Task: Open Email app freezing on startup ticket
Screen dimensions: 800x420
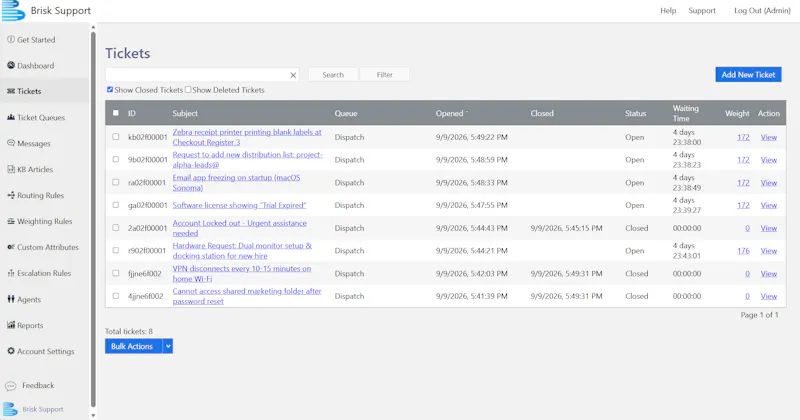Action: click(236, 183)
